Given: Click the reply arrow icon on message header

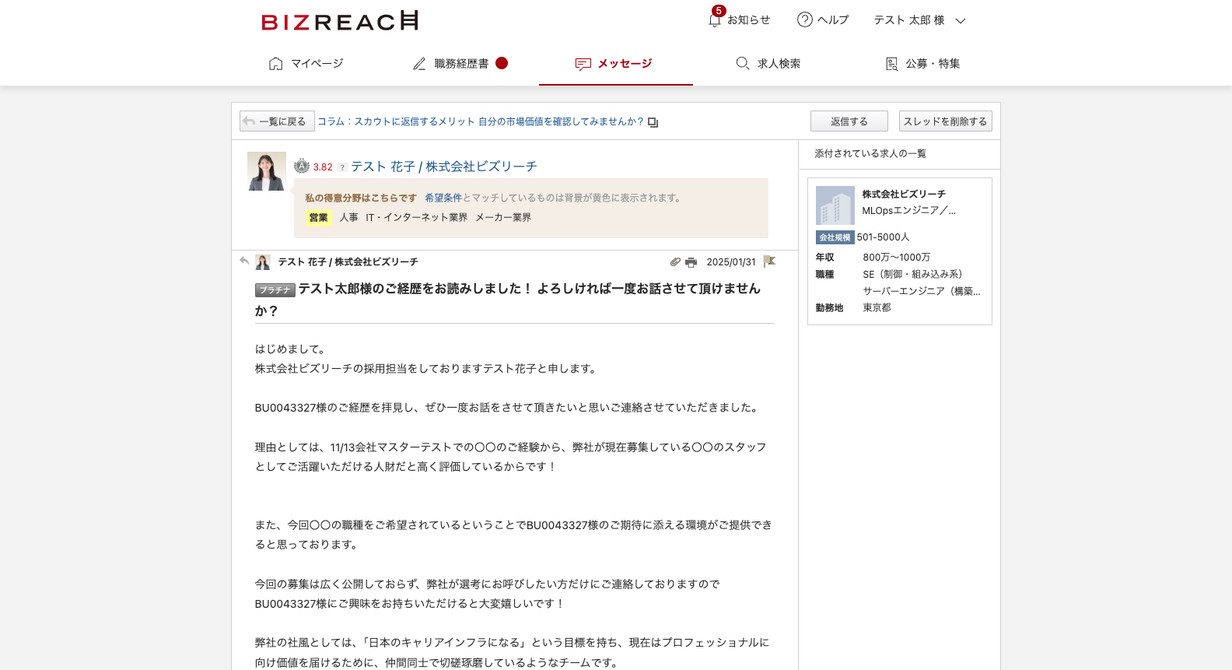Looking at the screenshot, I should tap(244, 261).
